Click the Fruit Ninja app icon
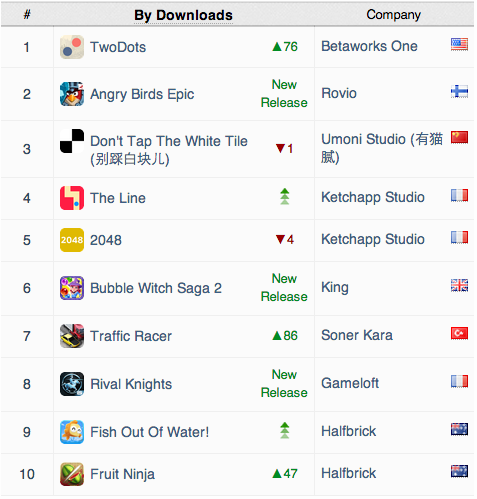The height and width of the screenshot is (499, 477). [72, 474]
